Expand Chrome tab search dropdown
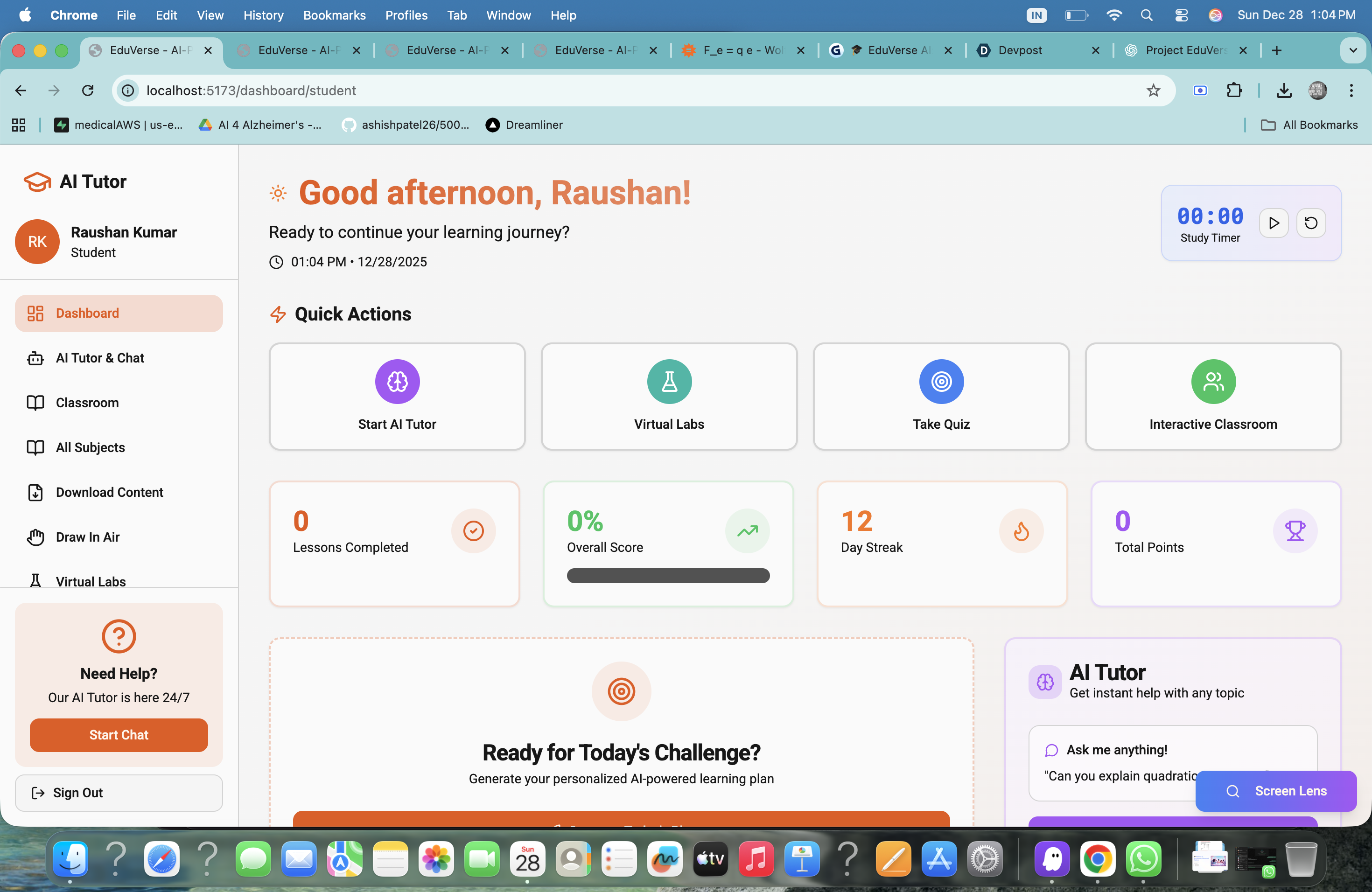Viewport: 1372px width, 892px height. [x=1353, y=50]
